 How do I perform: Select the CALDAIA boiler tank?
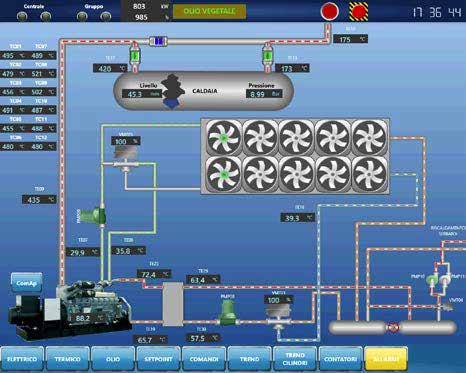click(204, 90)
